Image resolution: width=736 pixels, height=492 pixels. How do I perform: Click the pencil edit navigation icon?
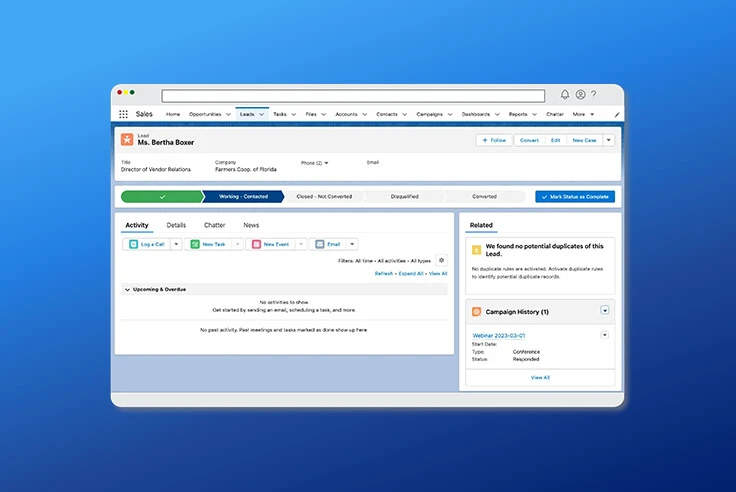tap(617, 115)
